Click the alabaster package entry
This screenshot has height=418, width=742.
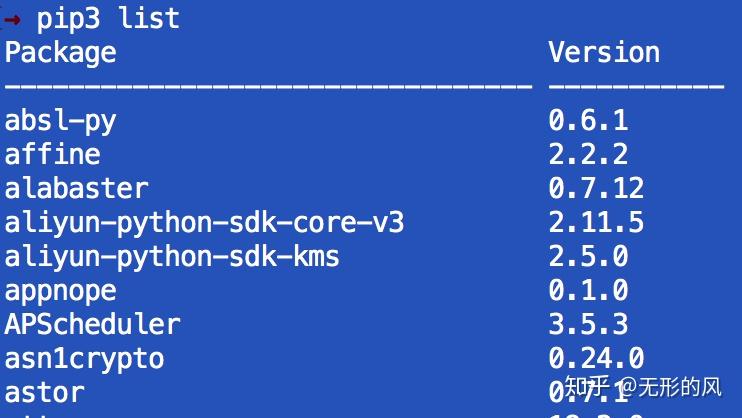point(77,188)
